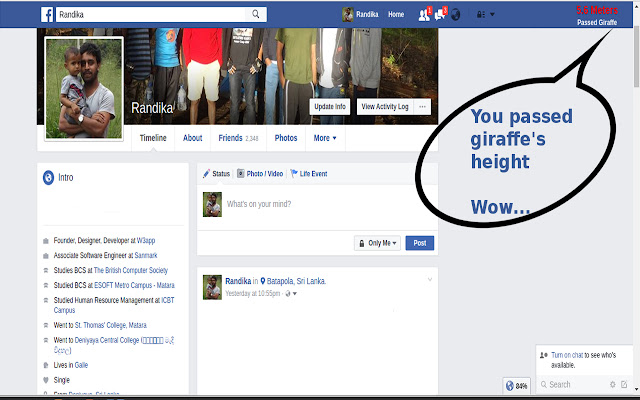Click the profile picture thumbnail
The image size is (640, 400).
point(84,89)
